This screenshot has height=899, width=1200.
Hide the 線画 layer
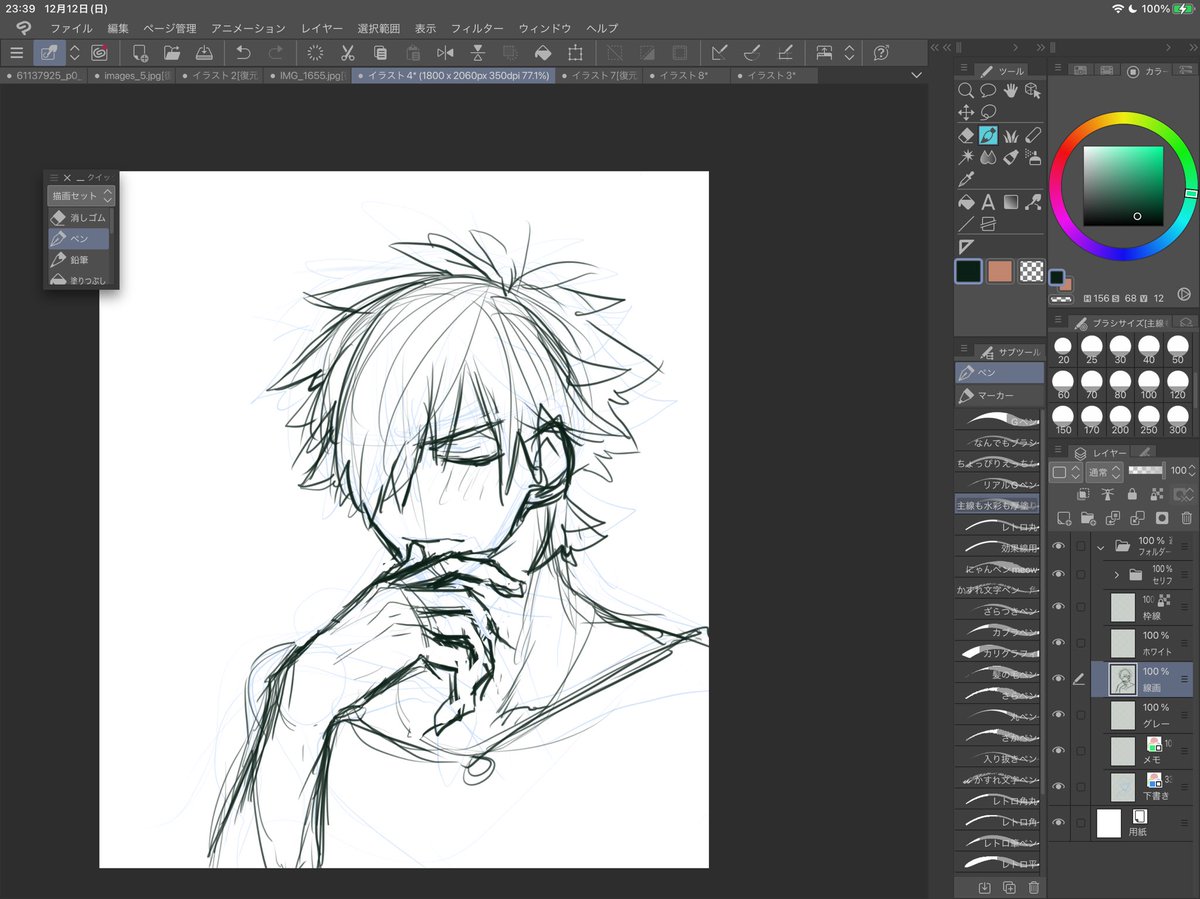pyautogui.click(x=1058, y=679)
